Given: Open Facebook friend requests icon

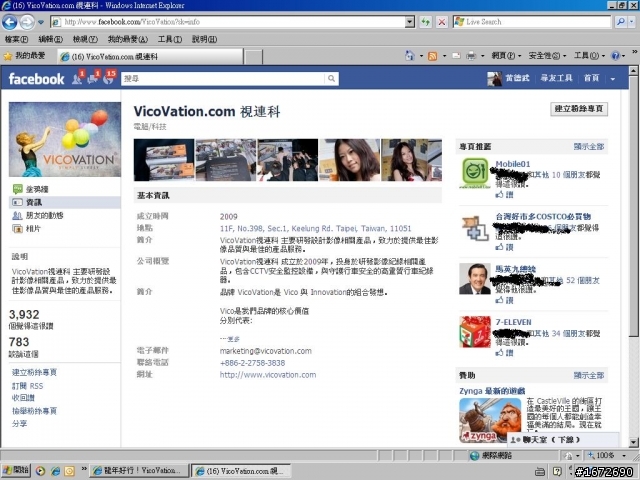Looking at the screenshot, I should 78,78.
